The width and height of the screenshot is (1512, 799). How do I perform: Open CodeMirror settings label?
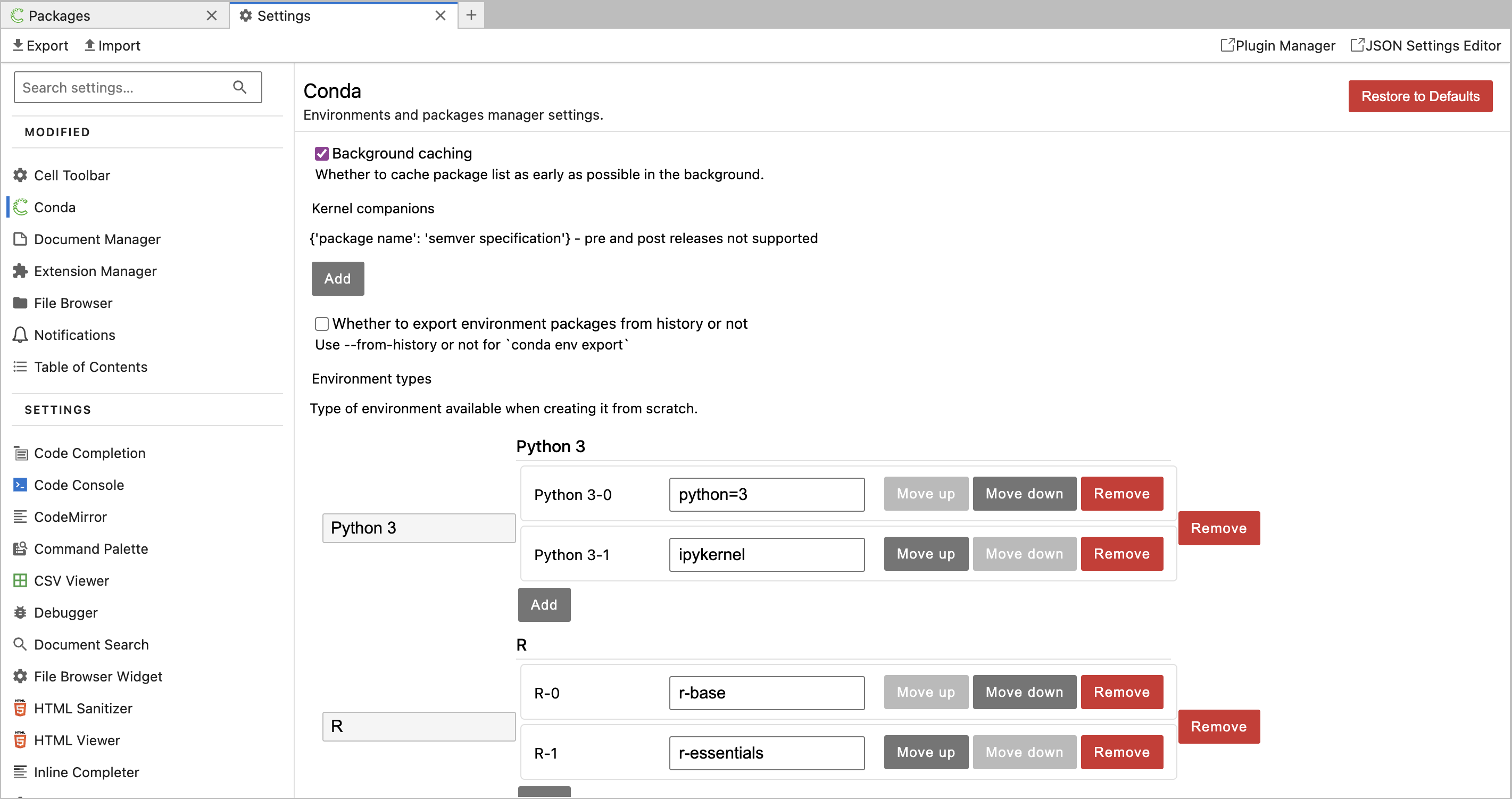coord(70,517)
